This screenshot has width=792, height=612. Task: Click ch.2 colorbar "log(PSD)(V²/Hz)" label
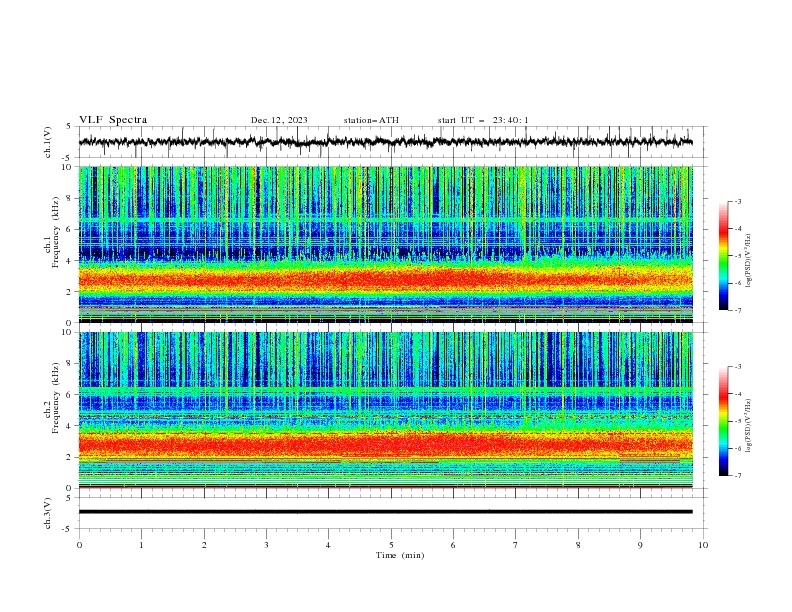coord(749,426)
